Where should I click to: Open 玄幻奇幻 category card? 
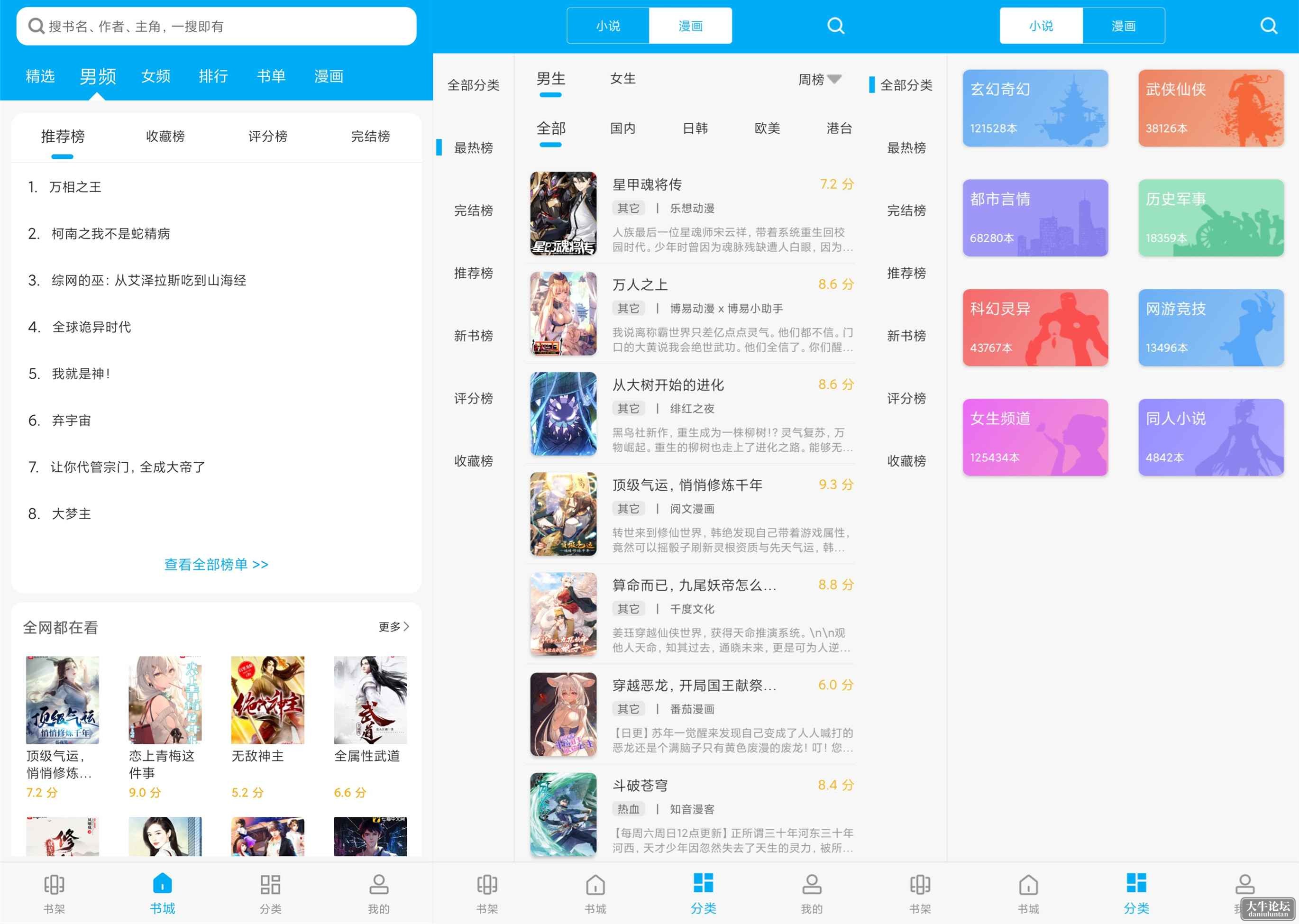click(x=1035, y=108)
